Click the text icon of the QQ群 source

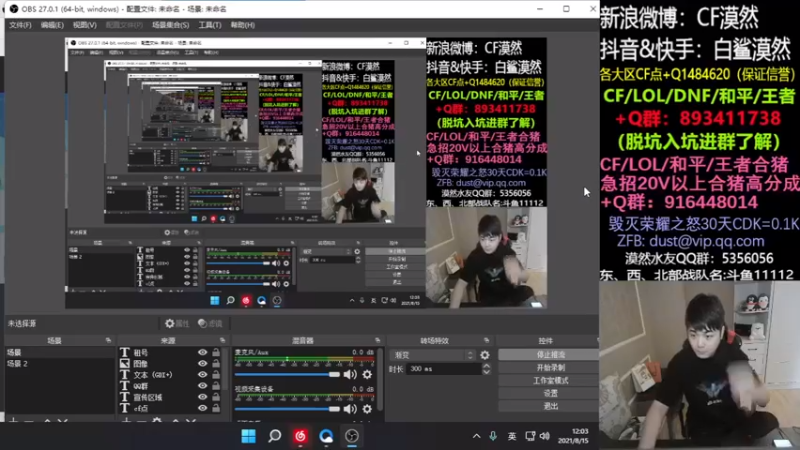[x=125, y=386]
